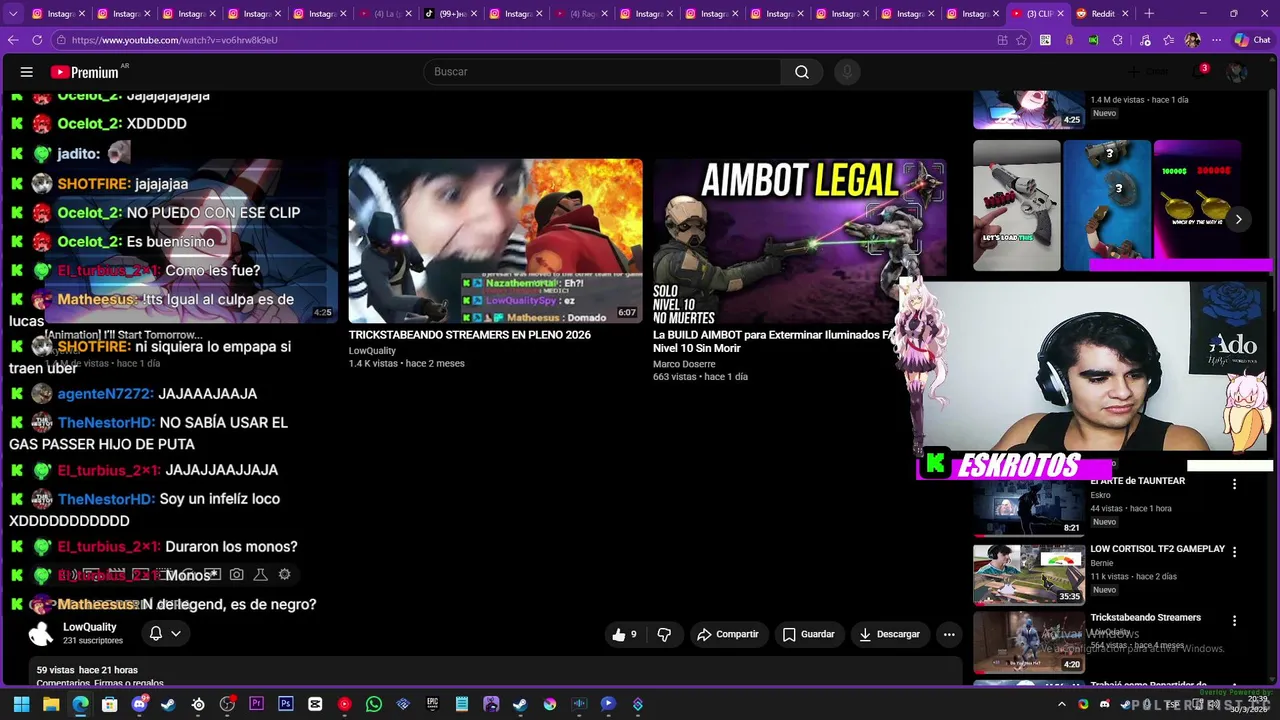Open El ARTE de TAUNTEAR video title
This screenshot has width=1280, height=720.
[x=1137, y=481]
